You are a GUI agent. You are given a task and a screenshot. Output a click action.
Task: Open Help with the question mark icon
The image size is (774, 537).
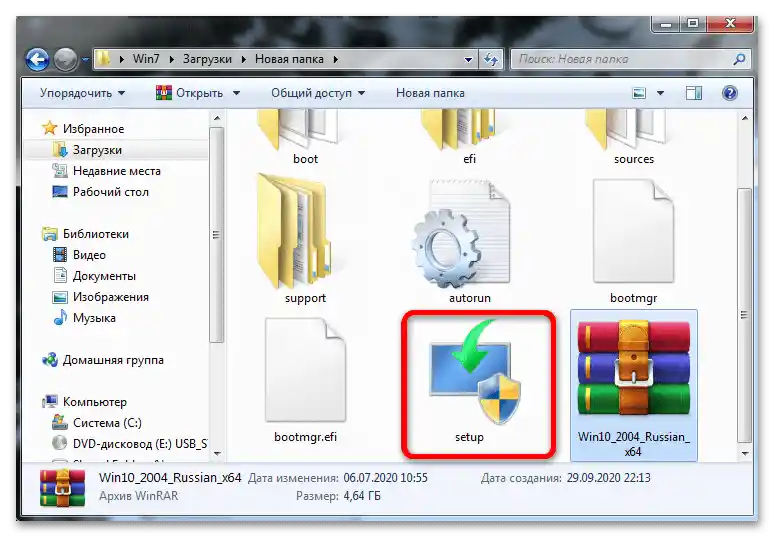[730, 93]
